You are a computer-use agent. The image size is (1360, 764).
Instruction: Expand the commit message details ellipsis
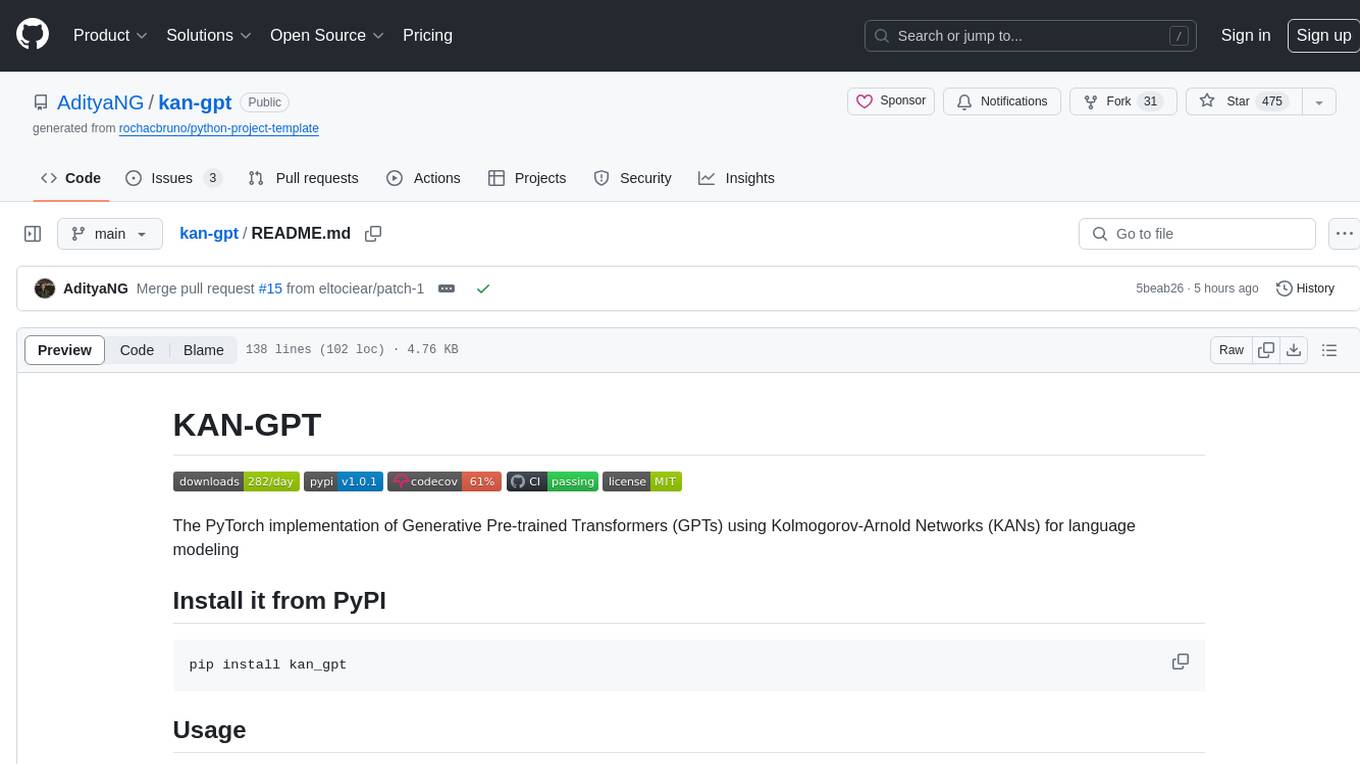[x=447, y=288]
